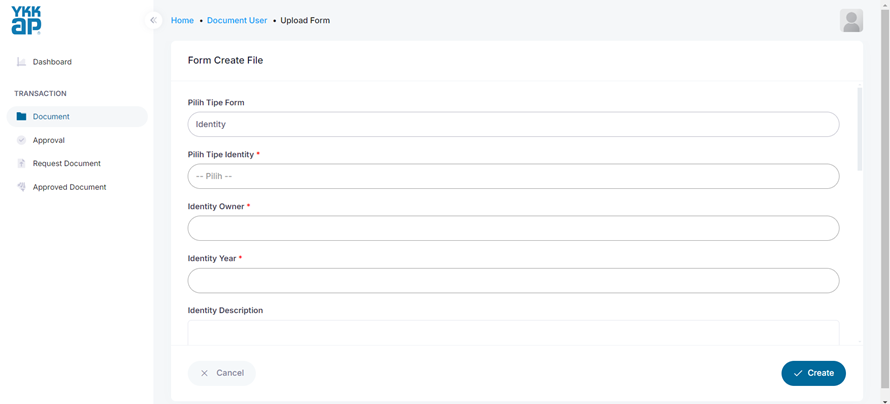
Task: Focus the Identity Owner text field
Action: click(513, 228)
